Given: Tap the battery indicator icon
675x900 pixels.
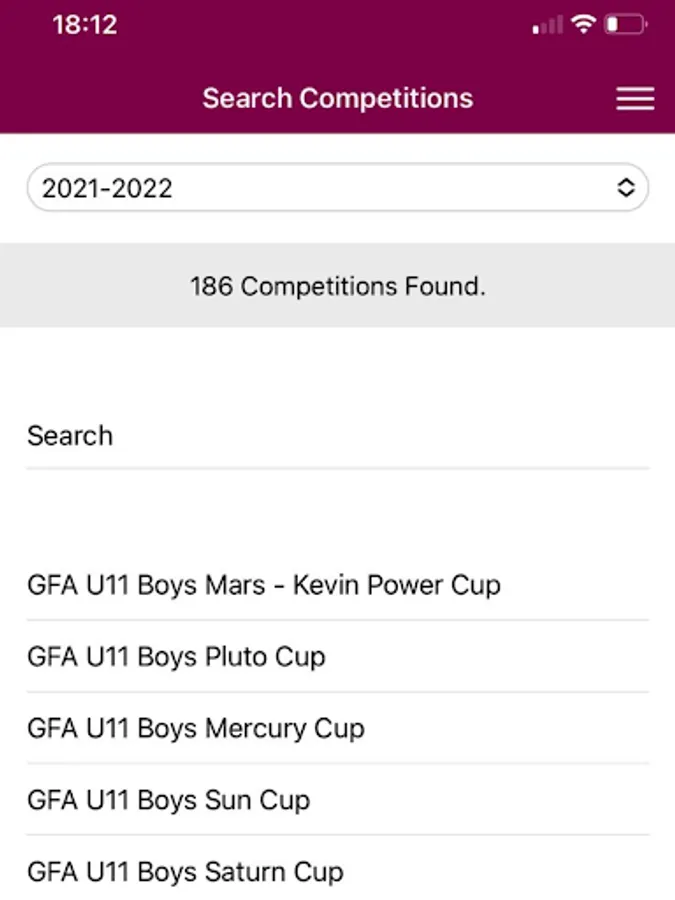Looking at the screenshot, I should pos(625,25).
